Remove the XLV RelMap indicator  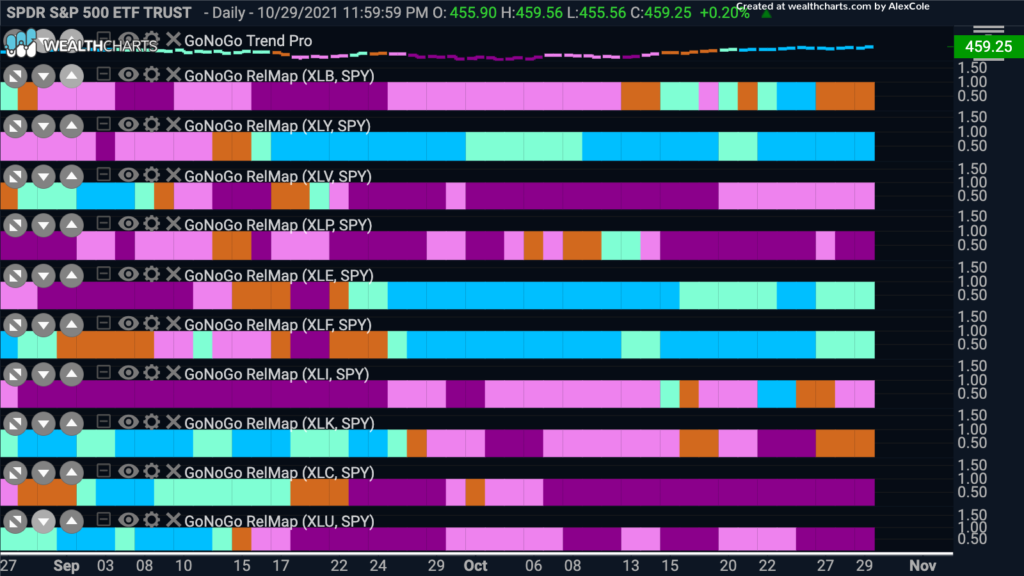[173, 175]
